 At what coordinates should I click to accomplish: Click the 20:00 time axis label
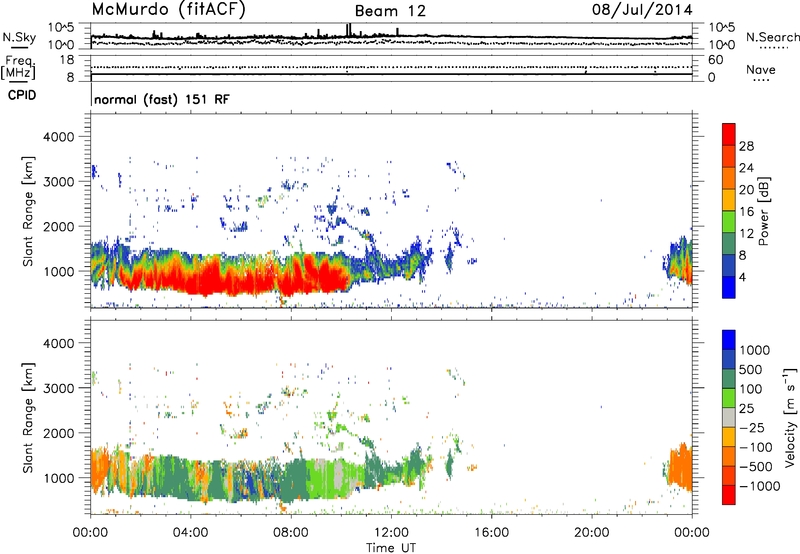pos(591,533)
